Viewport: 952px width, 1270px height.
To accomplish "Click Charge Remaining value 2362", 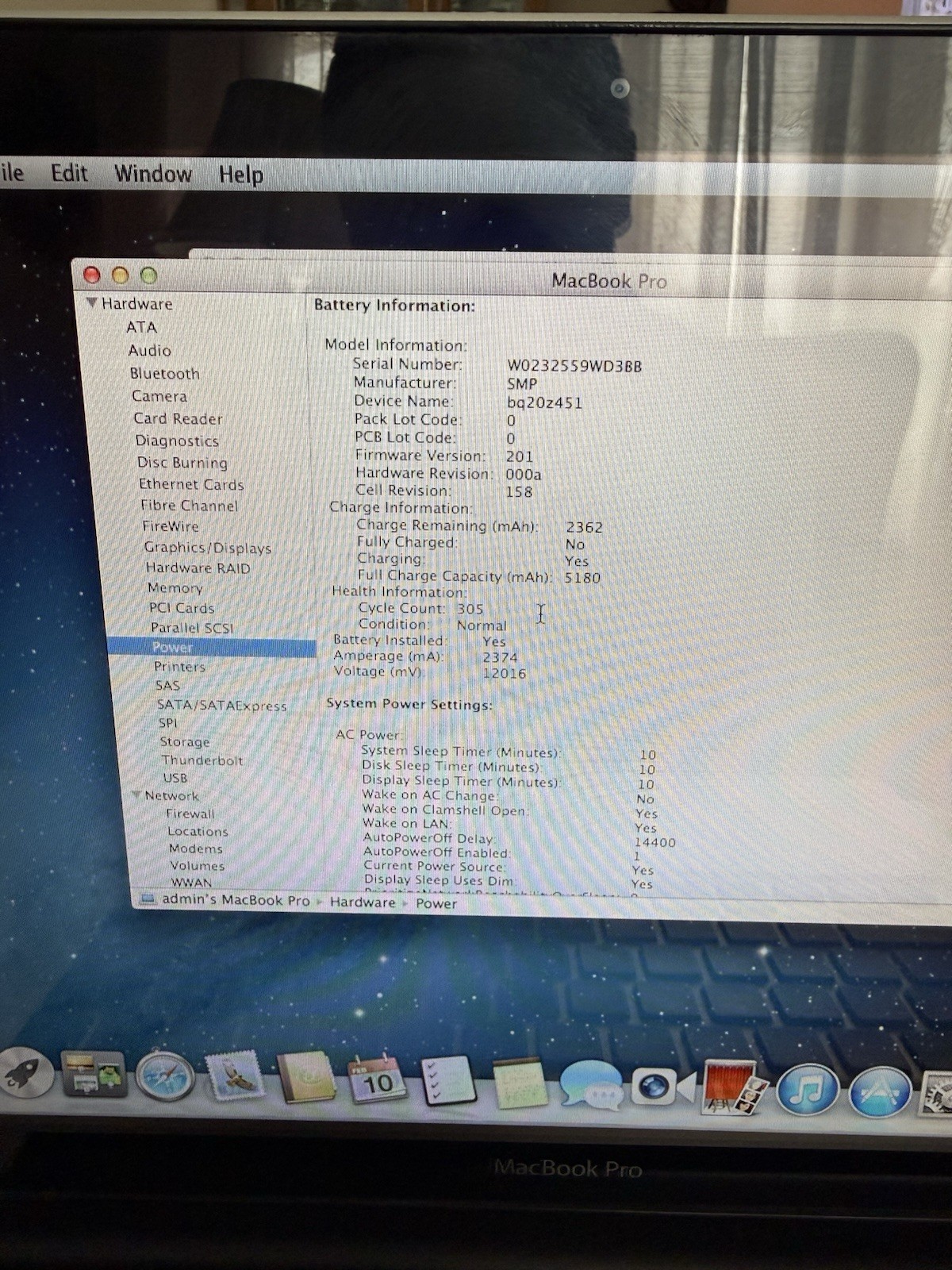I will (x=584, y=527).
